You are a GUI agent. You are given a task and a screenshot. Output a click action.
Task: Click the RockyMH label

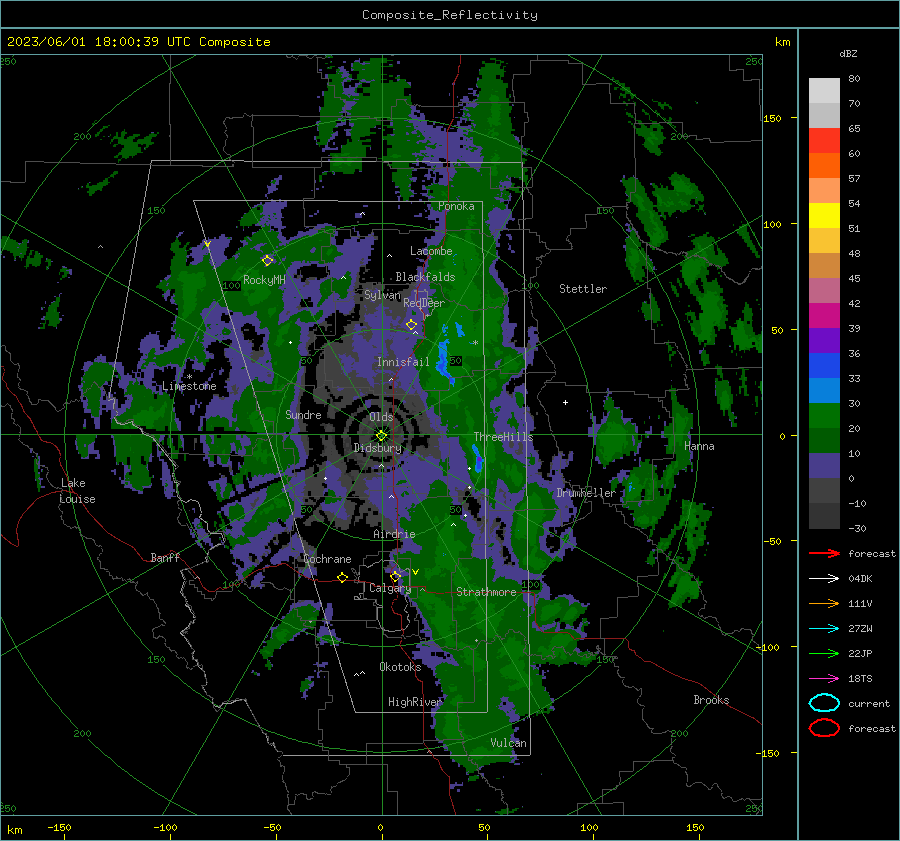click(264, 280)
